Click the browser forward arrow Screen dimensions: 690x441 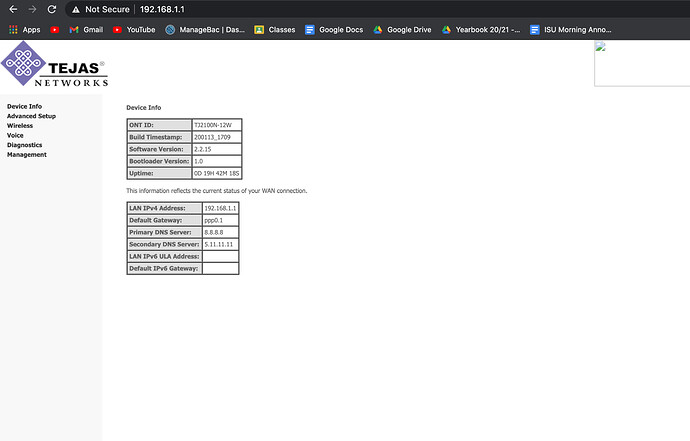32,9
